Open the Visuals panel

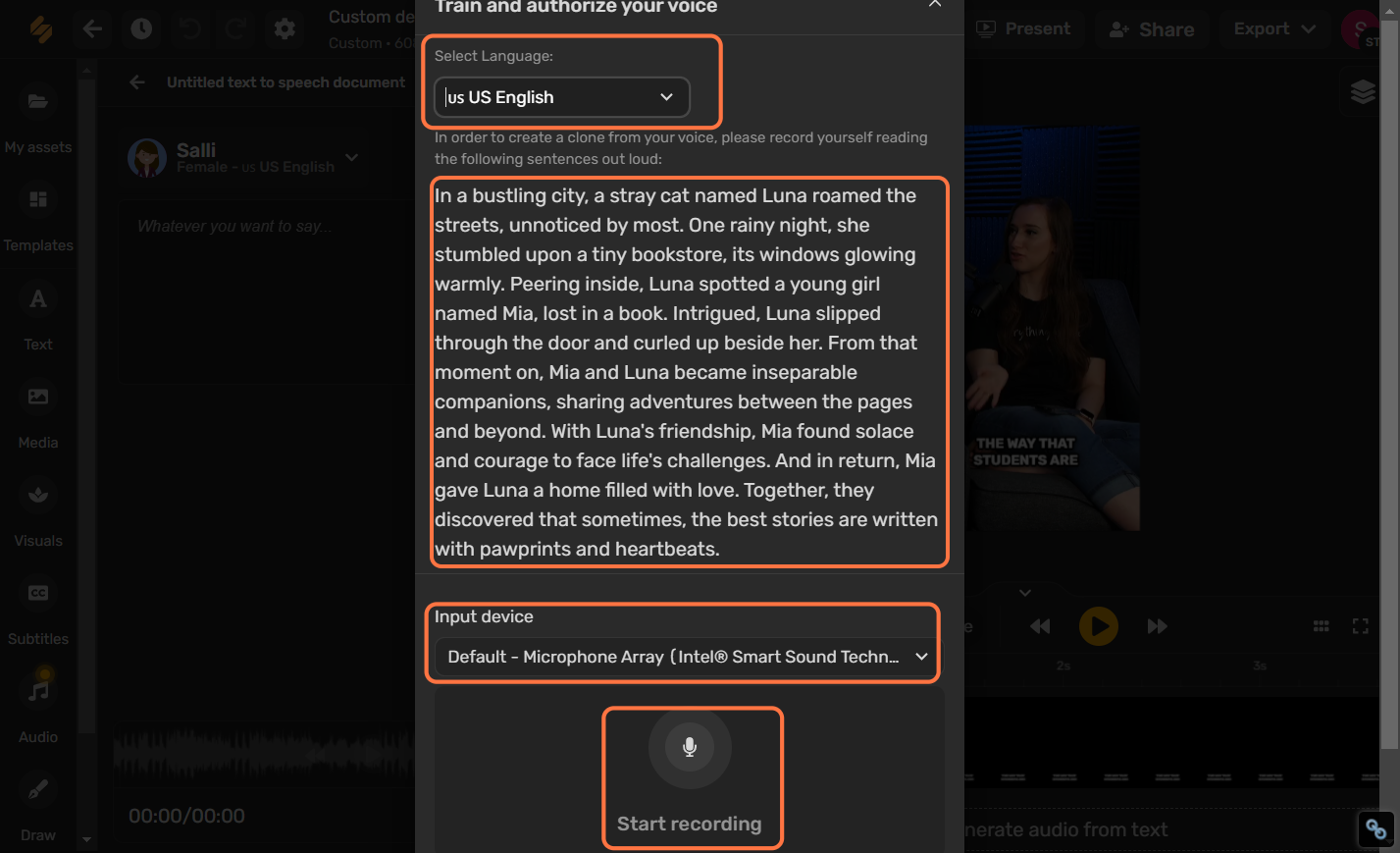(x=38, y=512)
